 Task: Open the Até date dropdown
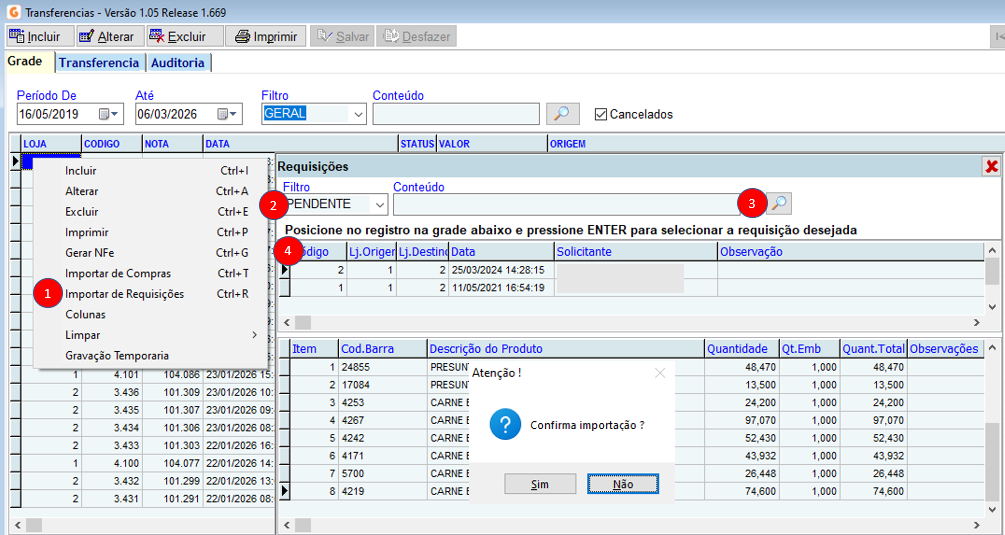(227, 114)
